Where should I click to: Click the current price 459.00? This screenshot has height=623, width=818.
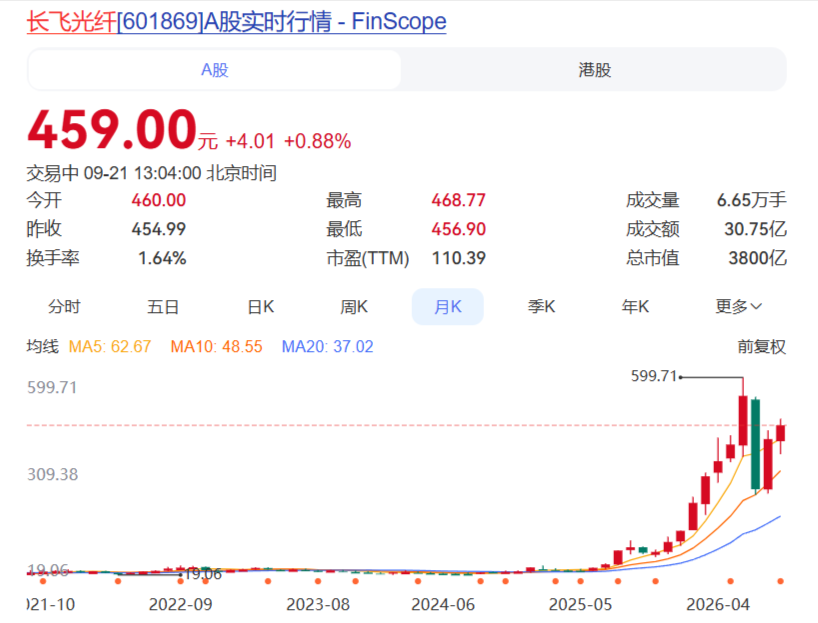(x=112, y=129)
